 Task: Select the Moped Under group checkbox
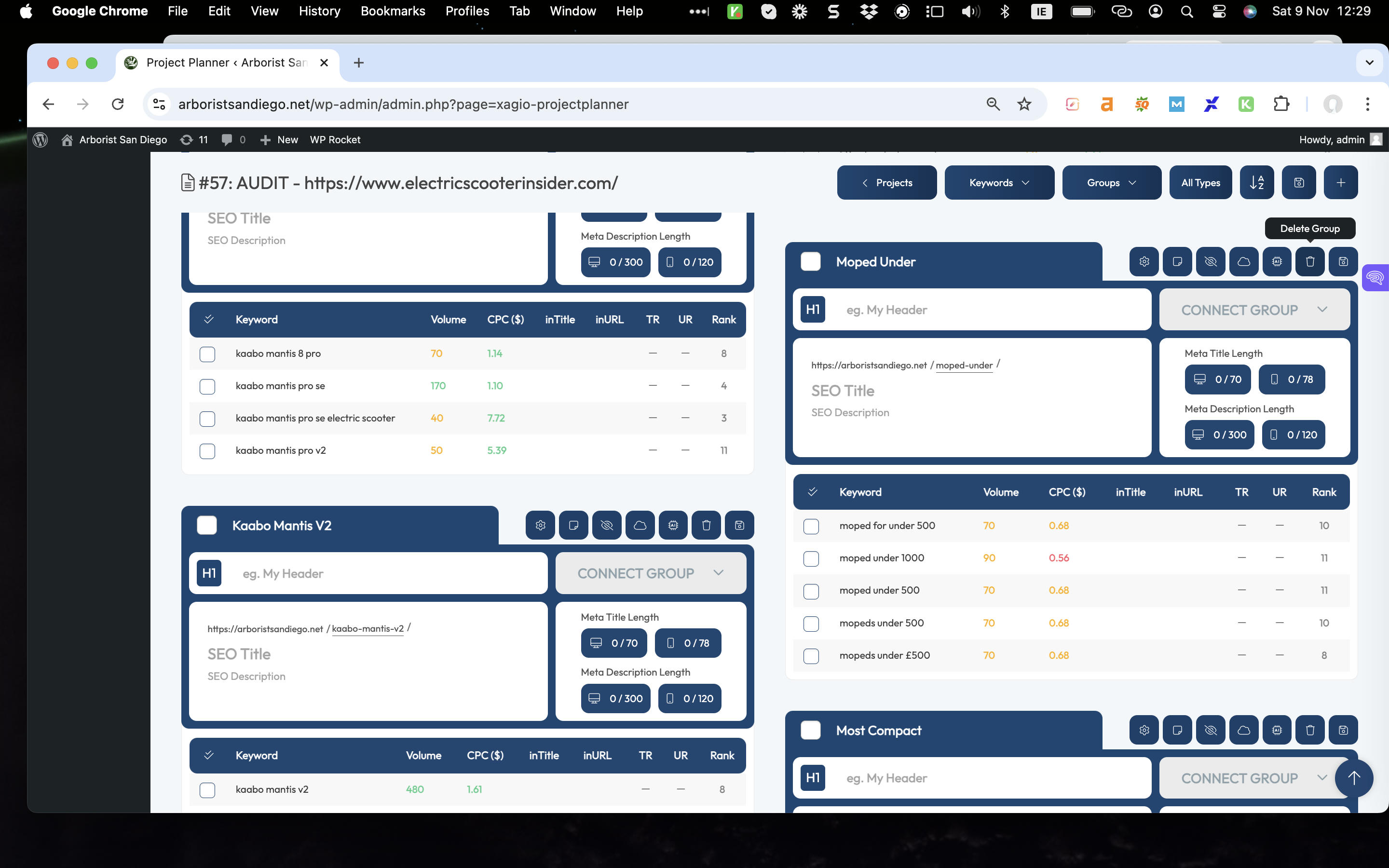click(x=810, y=262)
